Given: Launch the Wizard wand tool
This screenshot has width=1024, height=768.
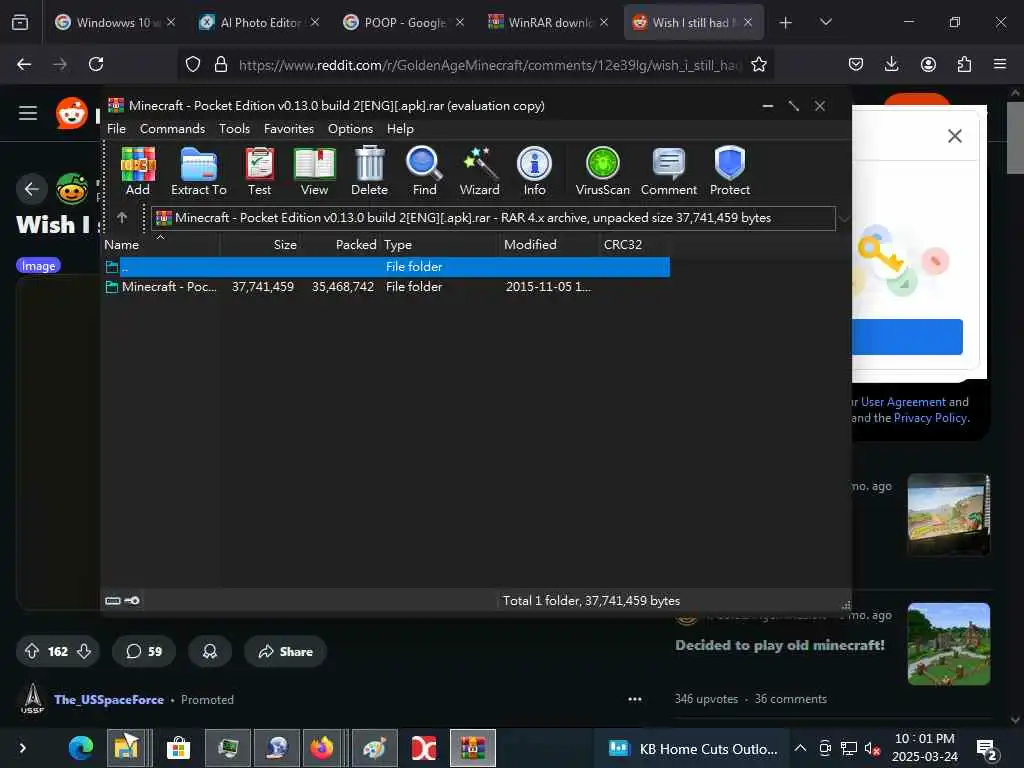Looking at the screenshot, I should 479,171.
